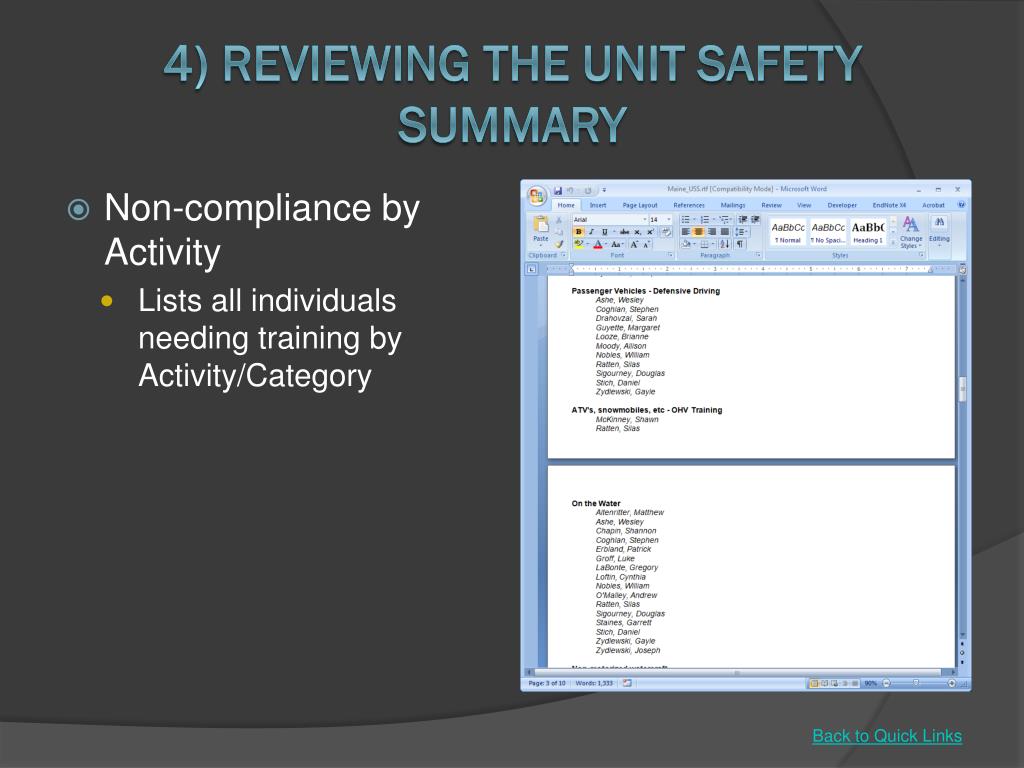Switch to the Mailings tab
Viewport: 1024px width, 768px height.
click(x=733, y=205)
